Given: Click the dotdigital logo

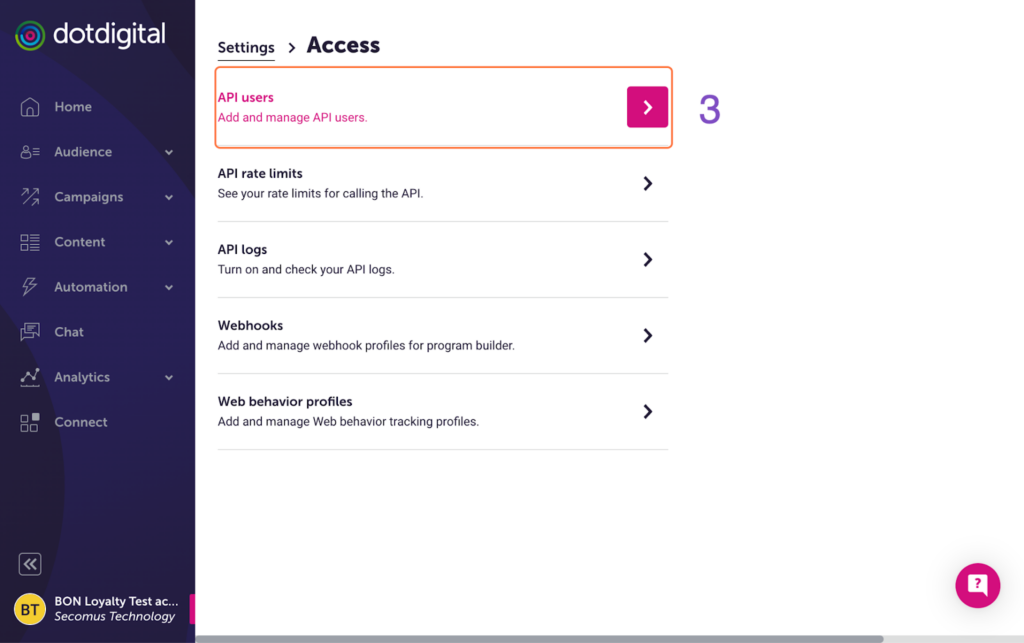Looking at the screenshot, I should 90,36.
